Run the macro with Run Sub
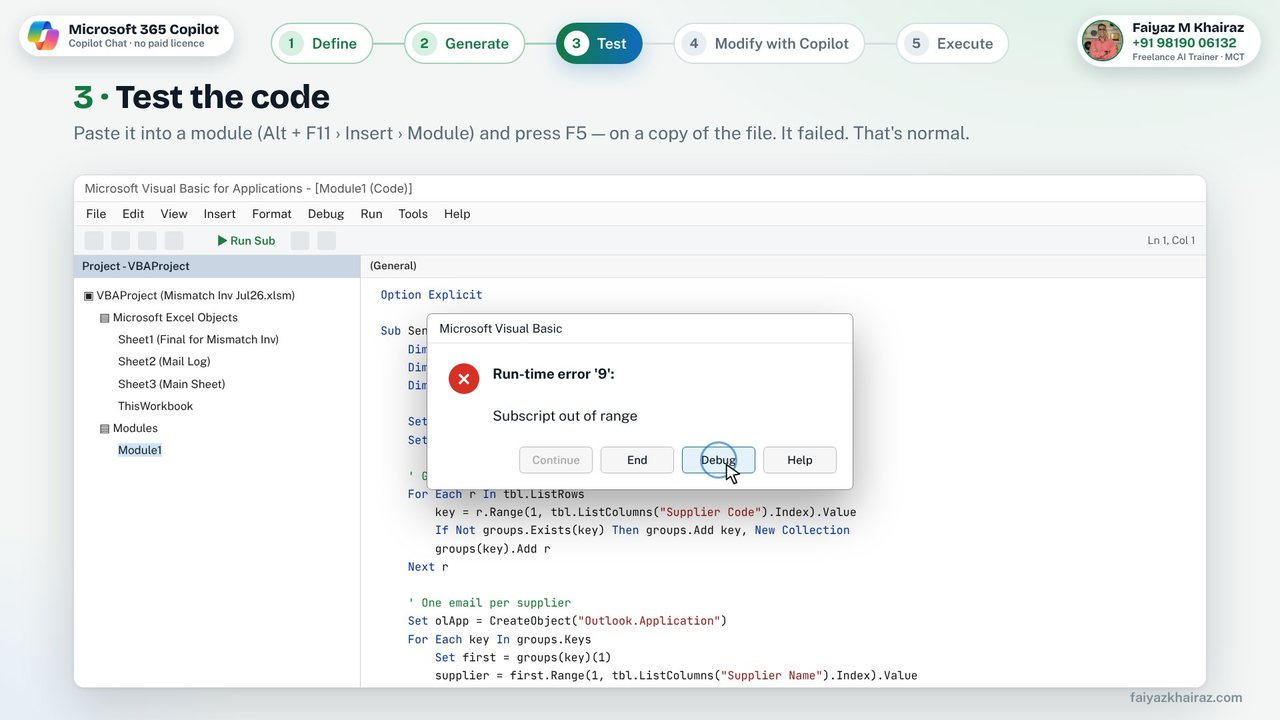 pos(246,241)
